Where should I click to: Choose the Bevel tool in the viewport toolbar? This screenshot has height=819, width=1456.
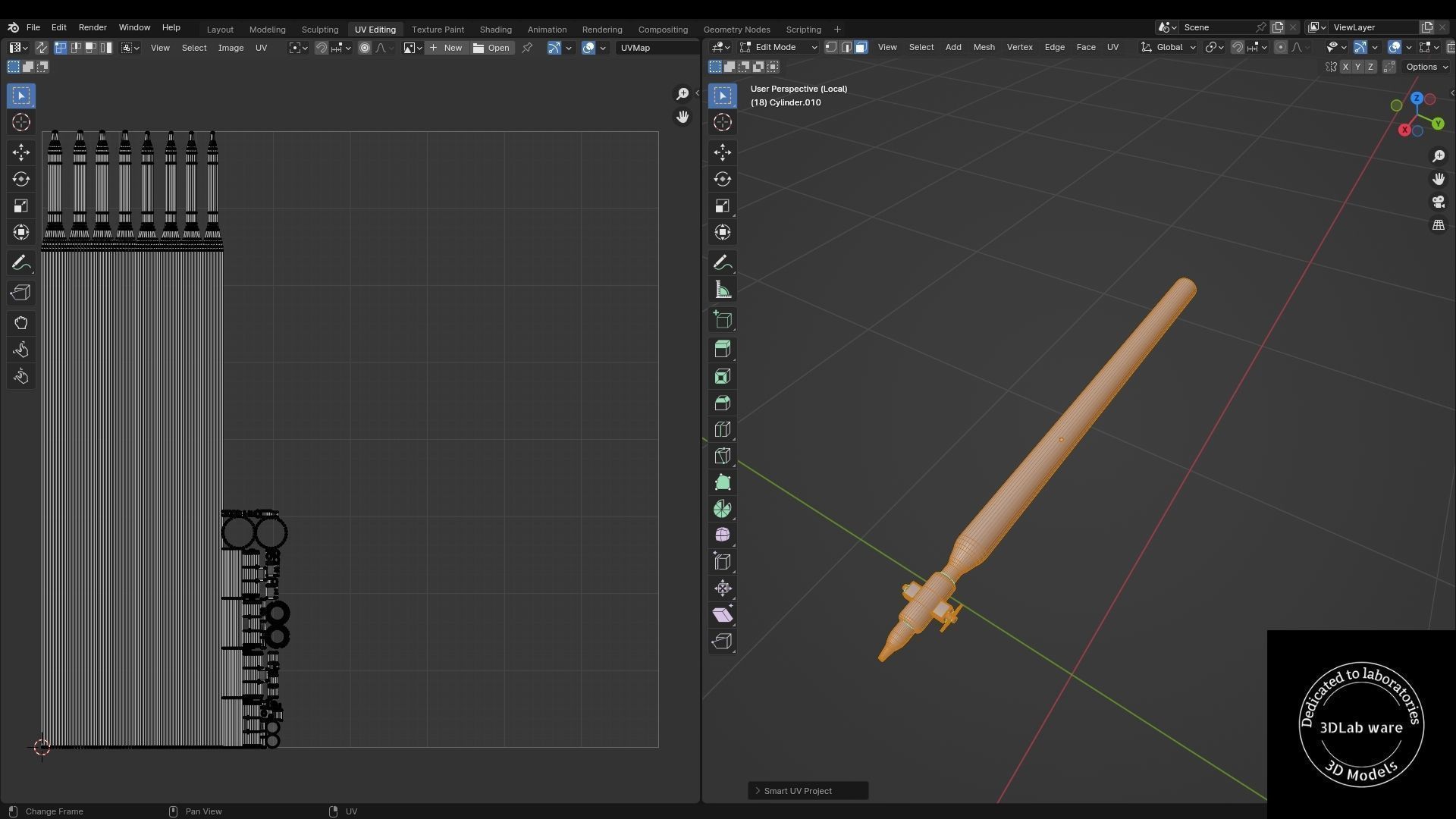(722, 403)
